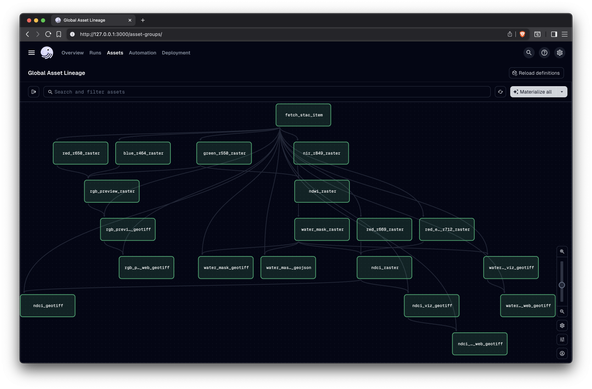Adjust the graph zoom slider handle
The height and width of the screenshot is (389, 592).
(562, 285)
